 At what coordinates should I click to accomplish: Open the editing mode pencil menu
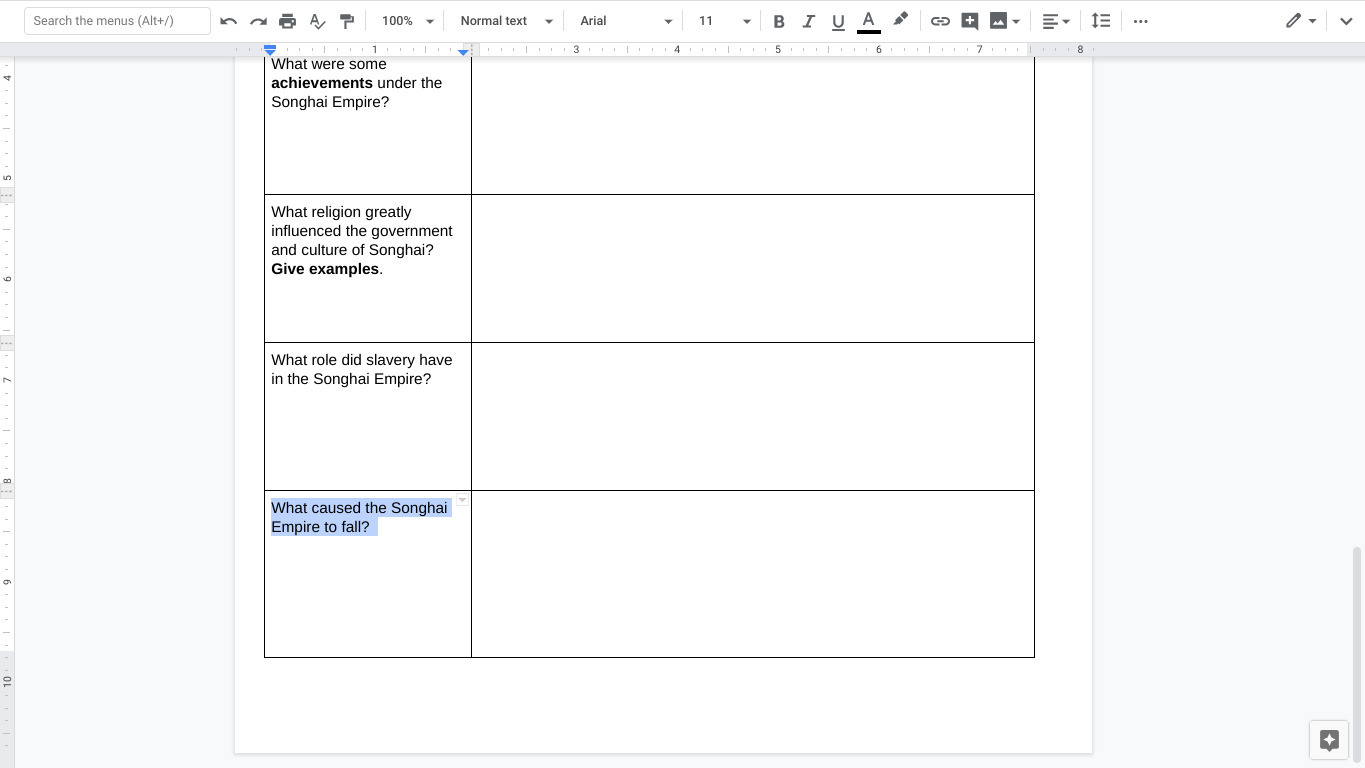1300,21
